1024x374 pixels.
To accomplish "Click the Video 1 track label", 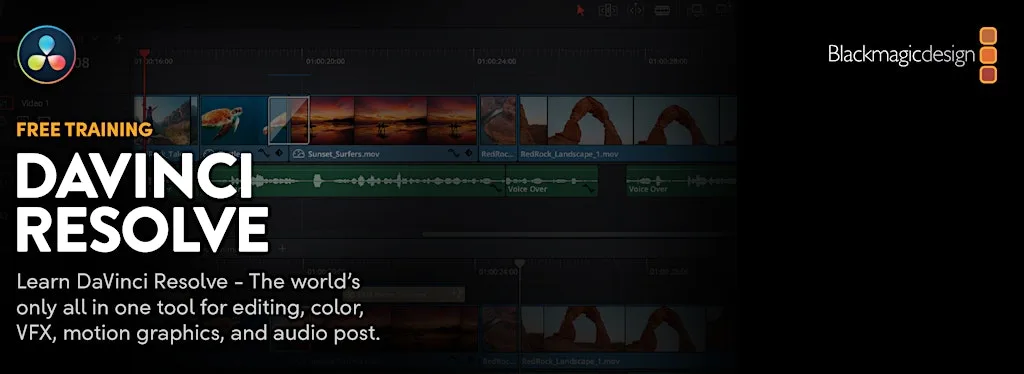I will tap(35, 103).
